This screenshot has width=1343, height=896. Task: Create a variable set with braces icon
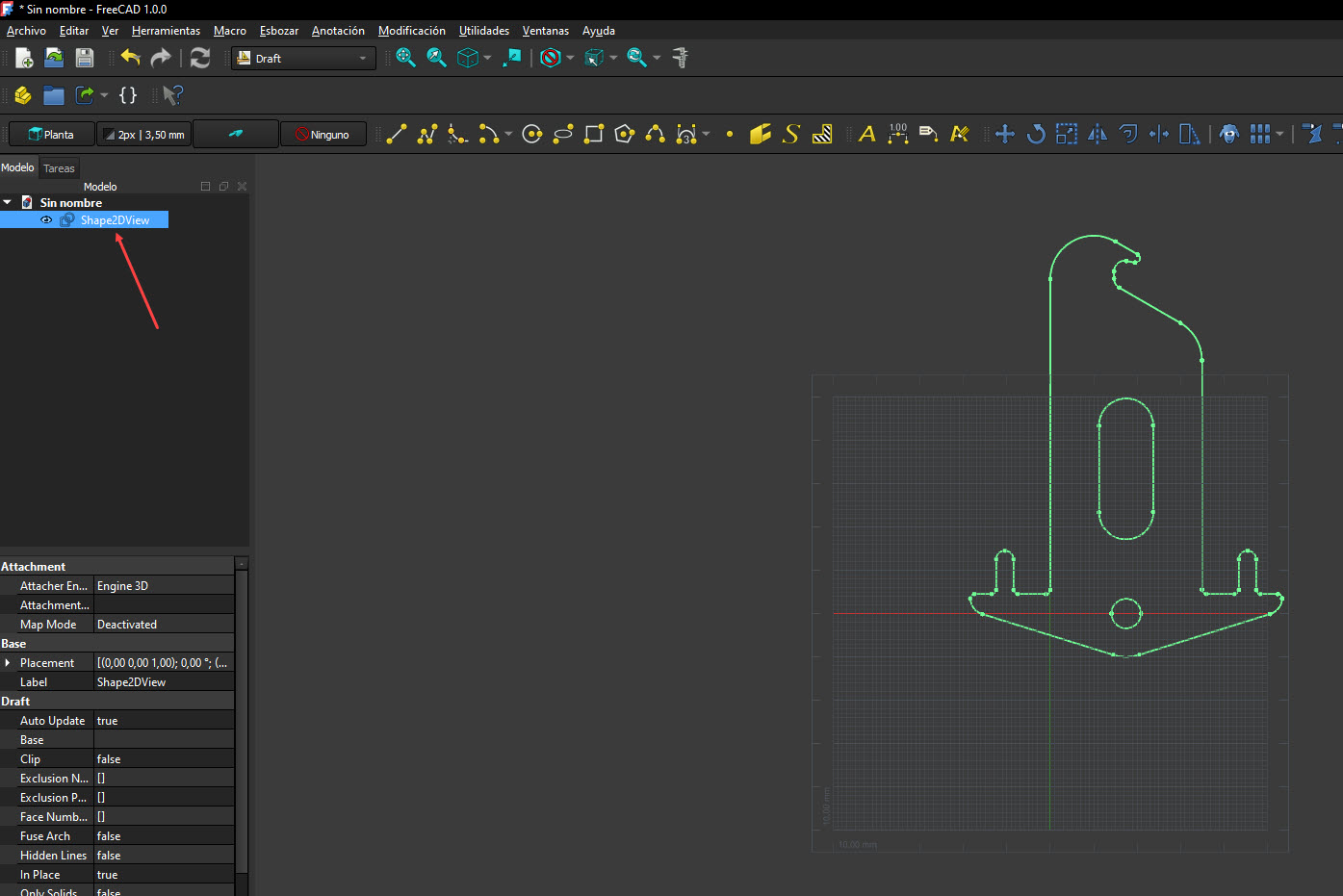click(x=128, y=95)
